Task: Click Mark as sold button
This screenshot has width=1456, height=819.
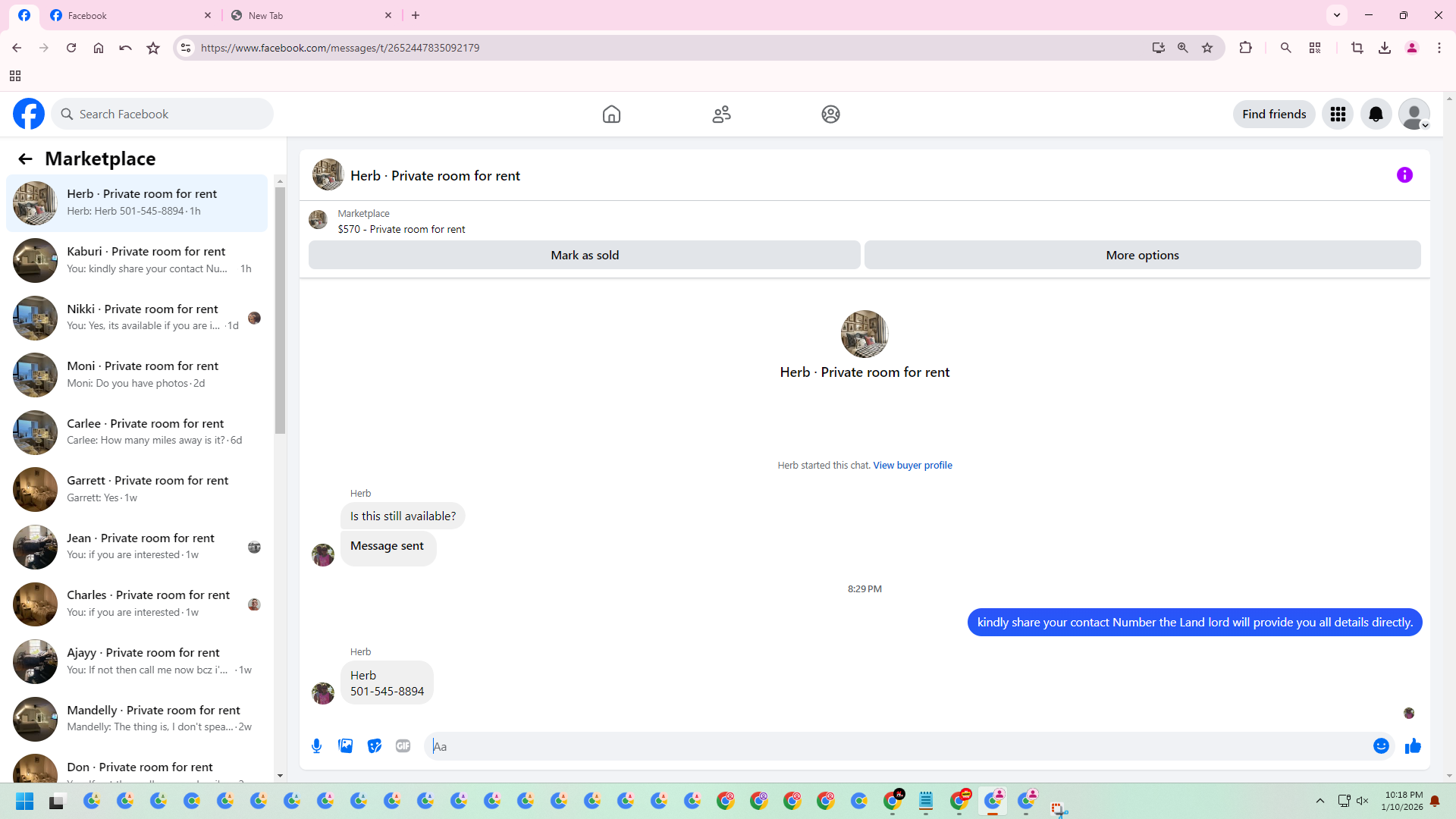Action: click(584, 256)
